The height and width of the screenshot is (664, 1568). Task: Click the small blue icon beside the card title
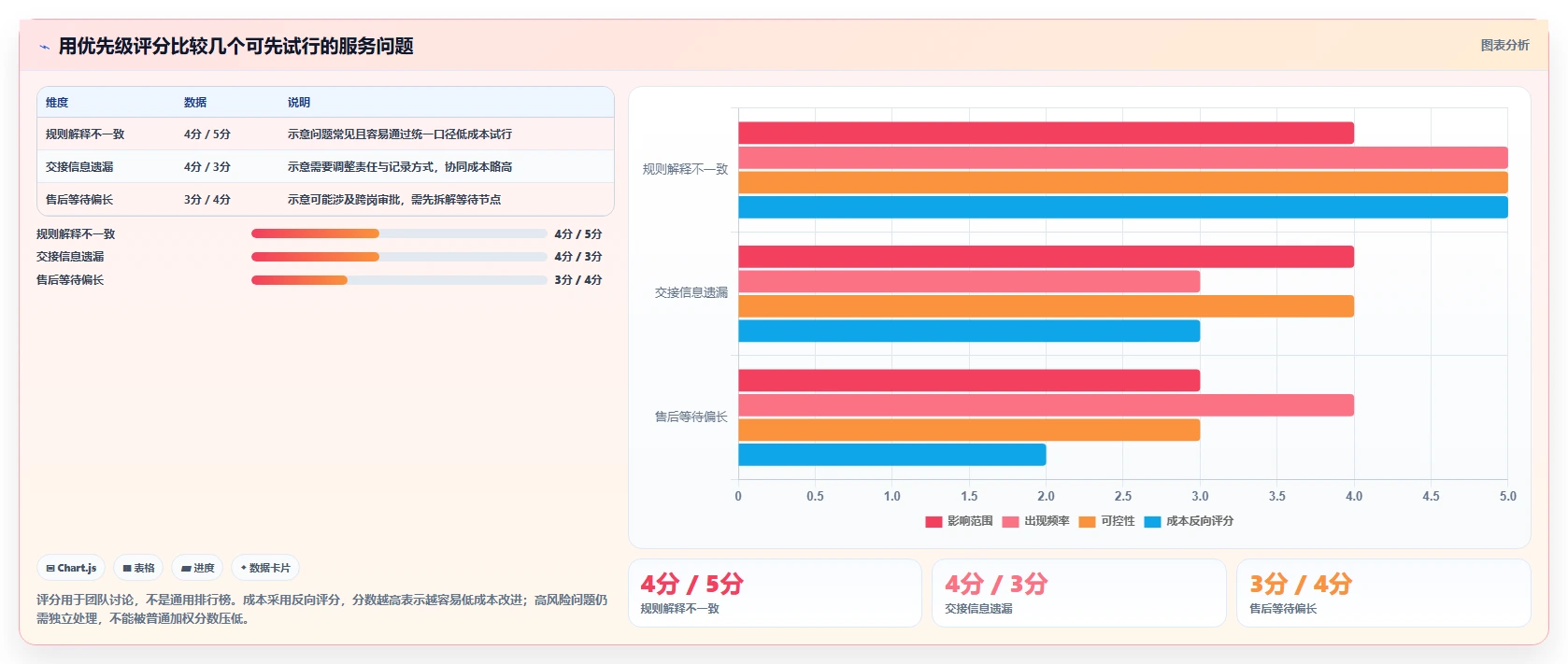44,47
